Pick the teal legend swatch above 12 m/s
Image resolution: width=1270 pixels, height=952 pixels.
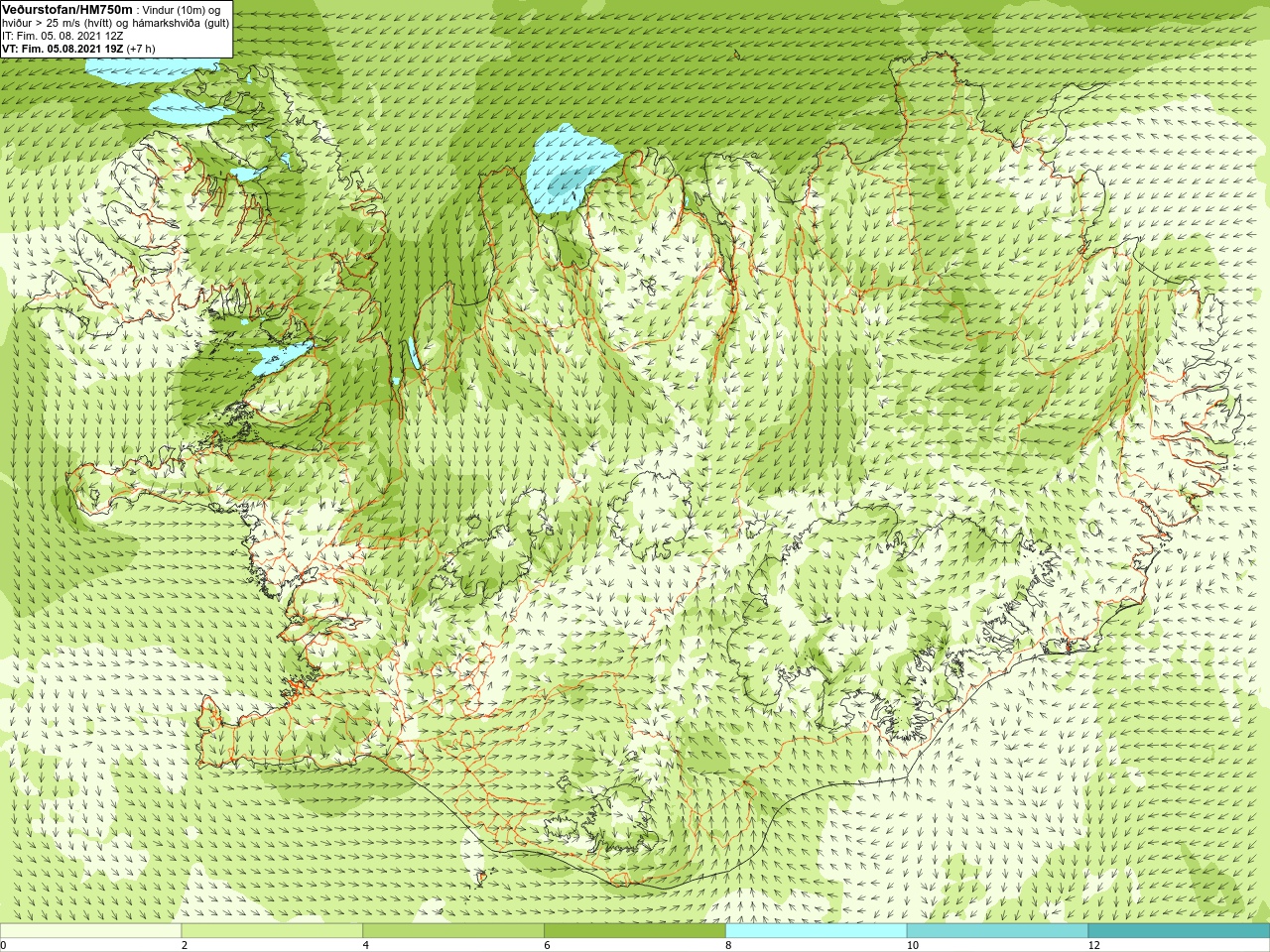click(1179, 931)
